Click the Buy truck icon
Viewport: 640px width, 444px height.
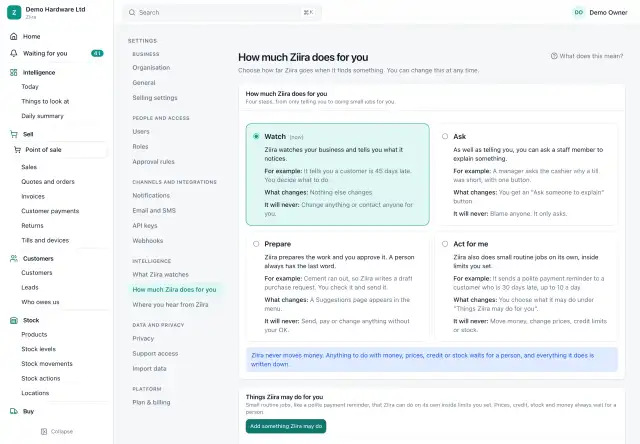13,411
